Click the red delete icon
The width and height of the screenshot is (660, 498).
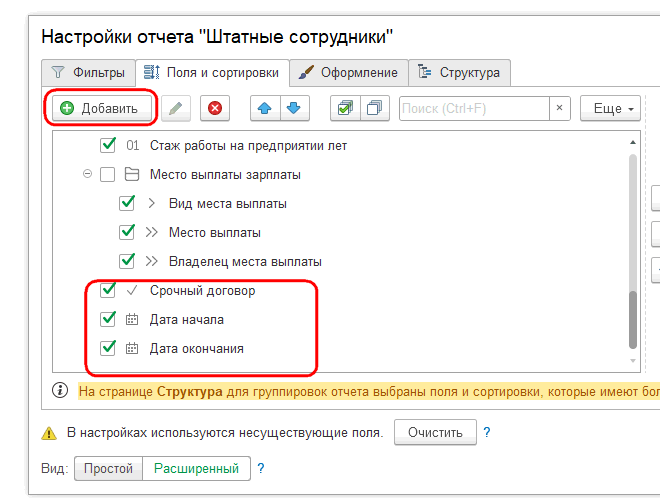[x=215, y=108]
